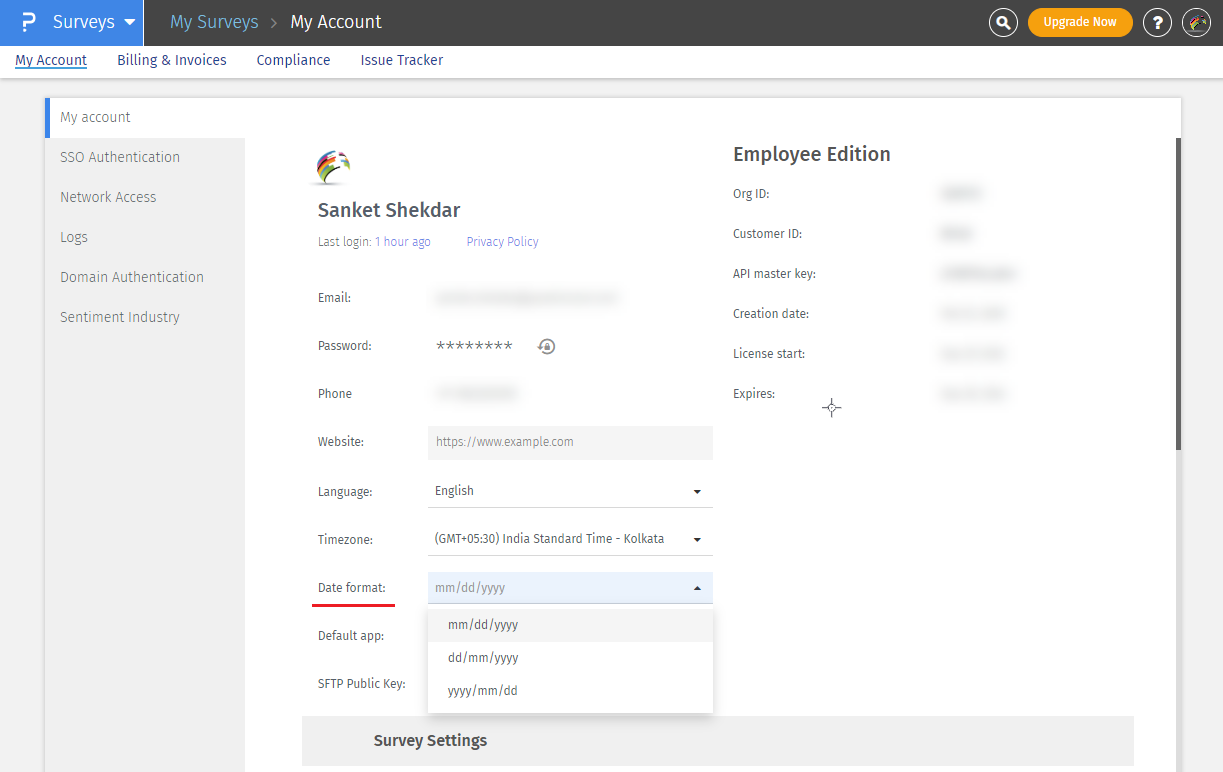
Task: Click the QuestionPro logo icon
Action: tap(28, 22)
